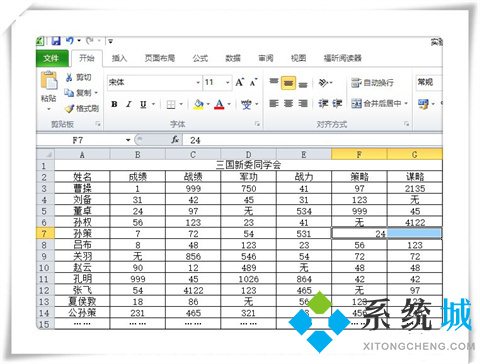The image size is (480, 364).
Task: Click the Redo arrow icon
Action: click(90, 41)
